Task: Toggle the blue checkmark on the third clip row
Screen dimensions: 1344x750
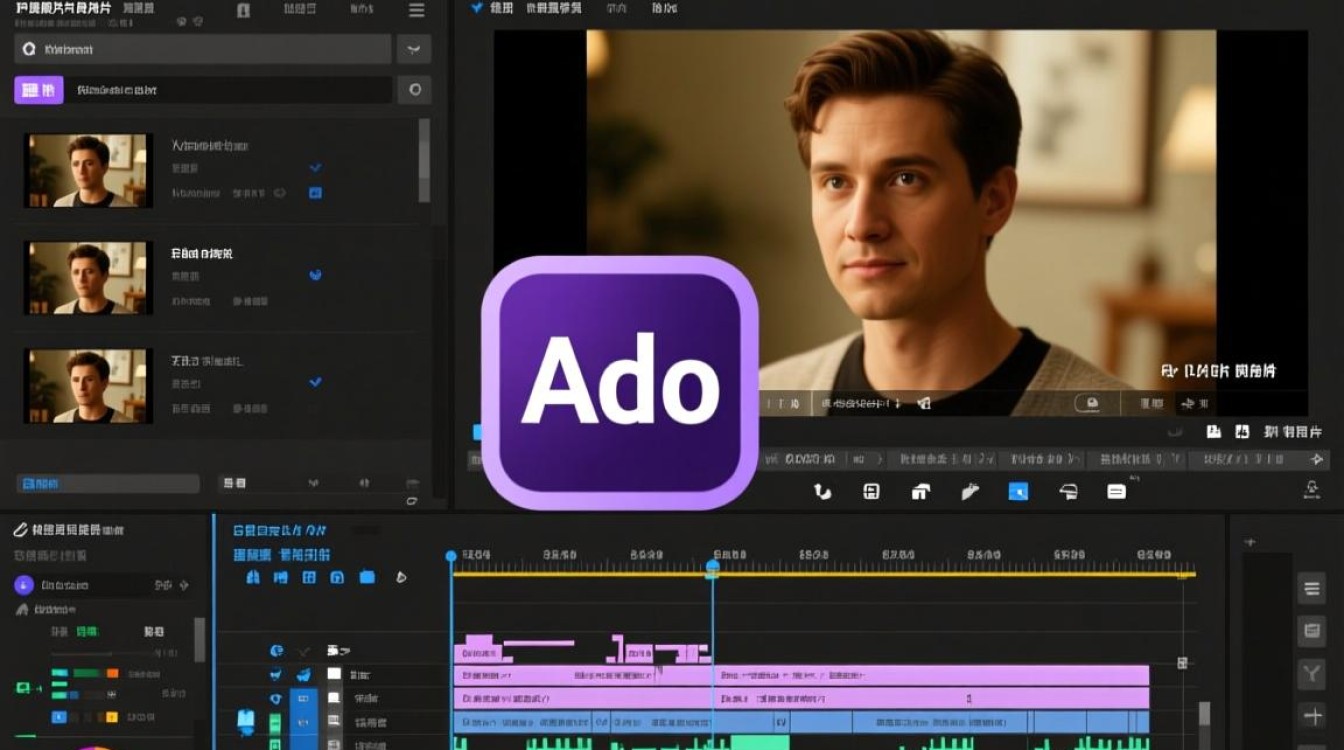Action: (316, 382)
